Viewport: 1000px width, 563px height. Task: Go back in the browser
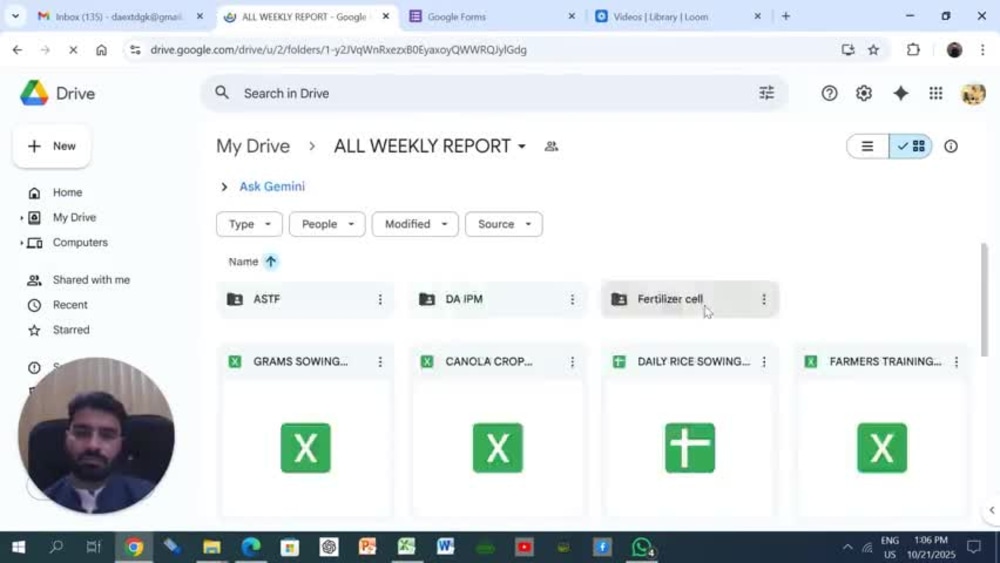(x=17, y=50)
